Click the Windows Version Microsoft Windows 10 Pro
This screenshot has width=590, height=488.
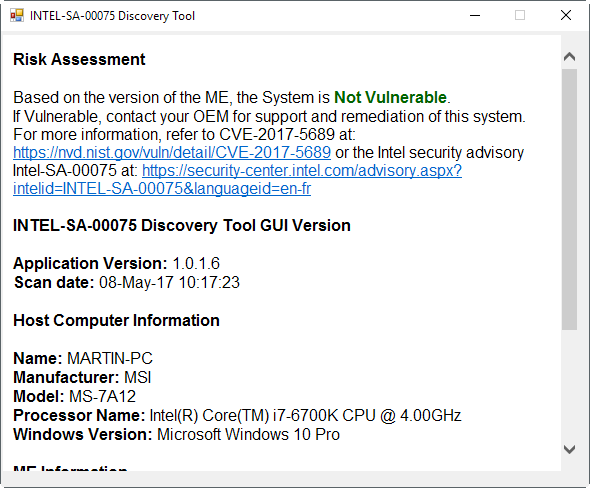click(248, 435)
